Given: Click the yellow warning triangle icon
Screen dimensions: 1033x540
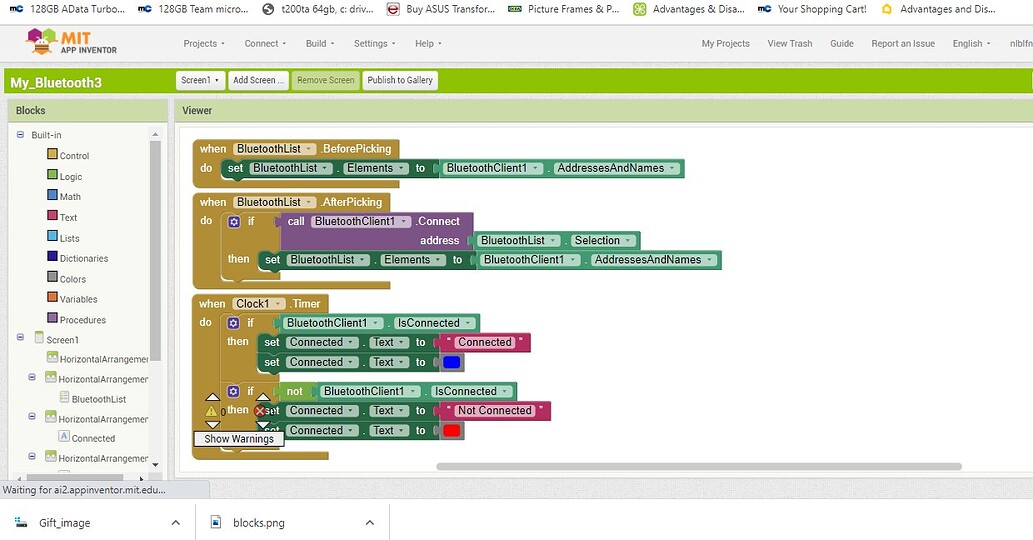Looking at the screenshot, I should [x=211, y=411].
